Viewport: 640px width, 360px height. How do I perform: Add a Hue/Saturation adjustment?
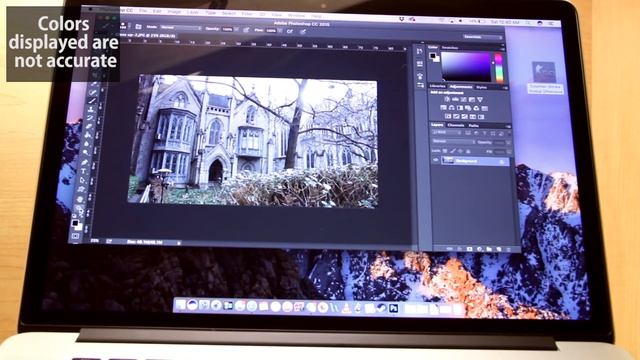(443, 108)
